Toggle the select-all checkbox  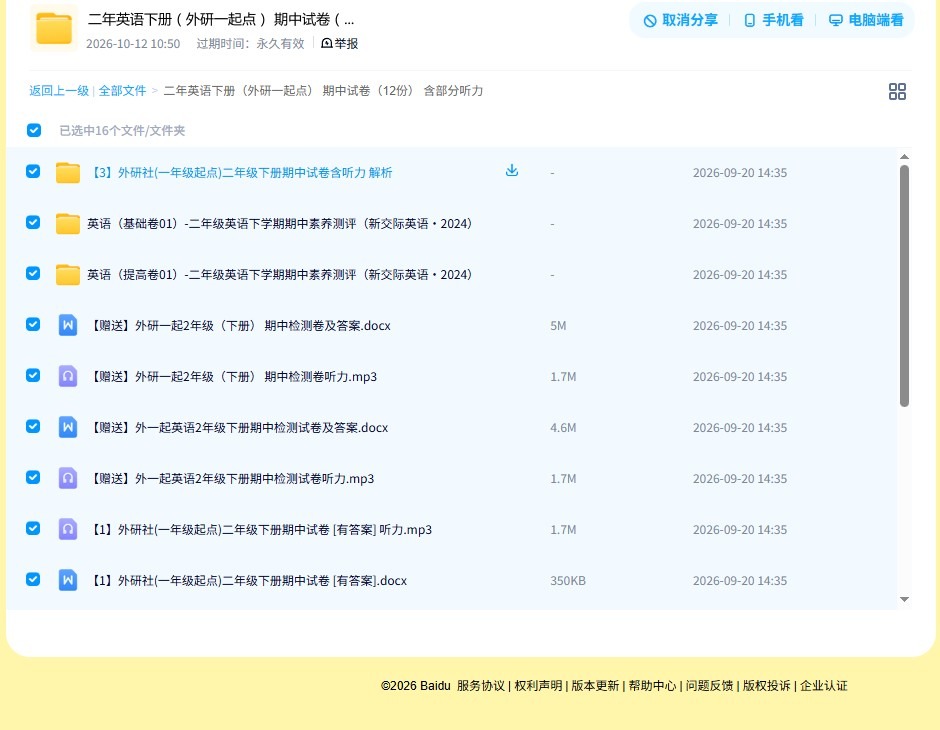34,130
